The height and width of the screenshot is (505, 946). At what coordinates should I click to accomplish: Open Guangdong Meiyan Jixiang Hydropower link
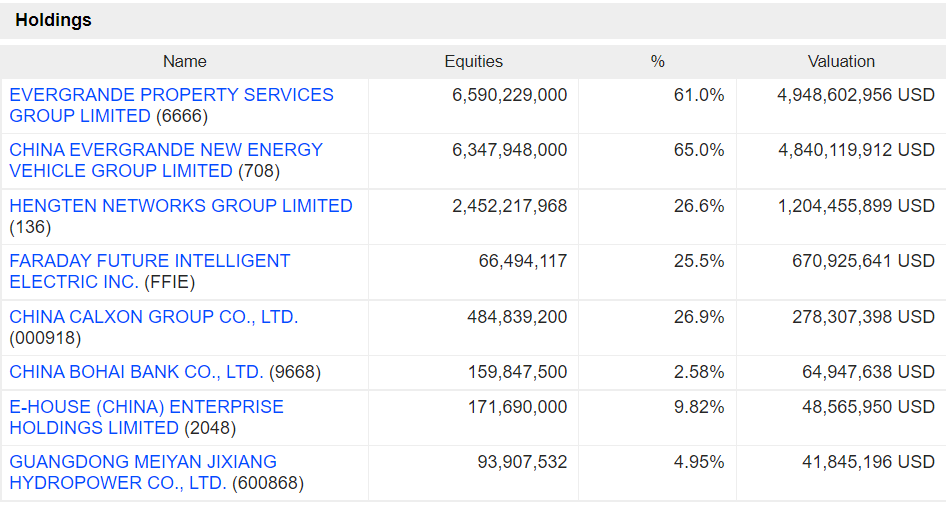pos(143,472)
